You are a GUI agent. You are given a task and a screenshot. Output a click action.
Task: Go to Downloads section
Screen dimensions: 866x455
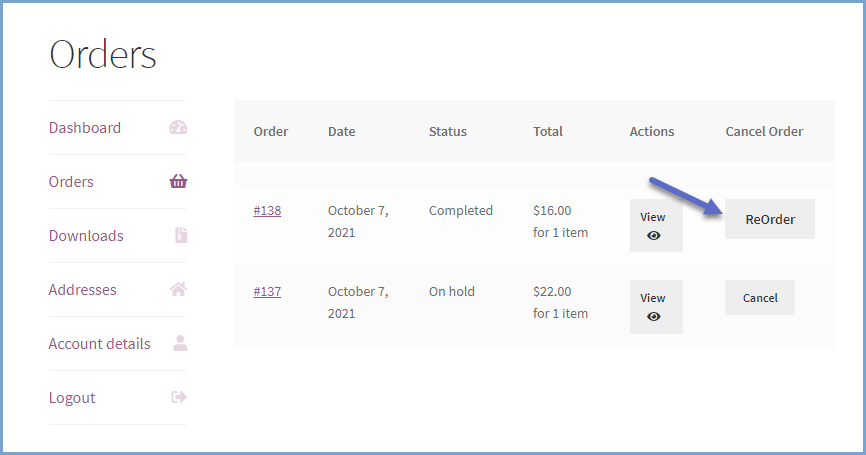point(86,236)
